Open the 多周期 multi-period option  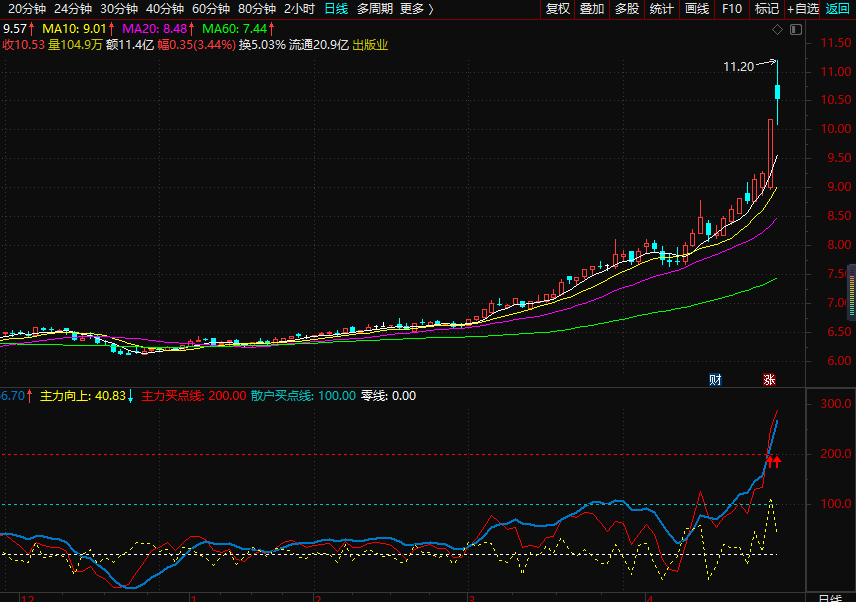pos(374,9)
